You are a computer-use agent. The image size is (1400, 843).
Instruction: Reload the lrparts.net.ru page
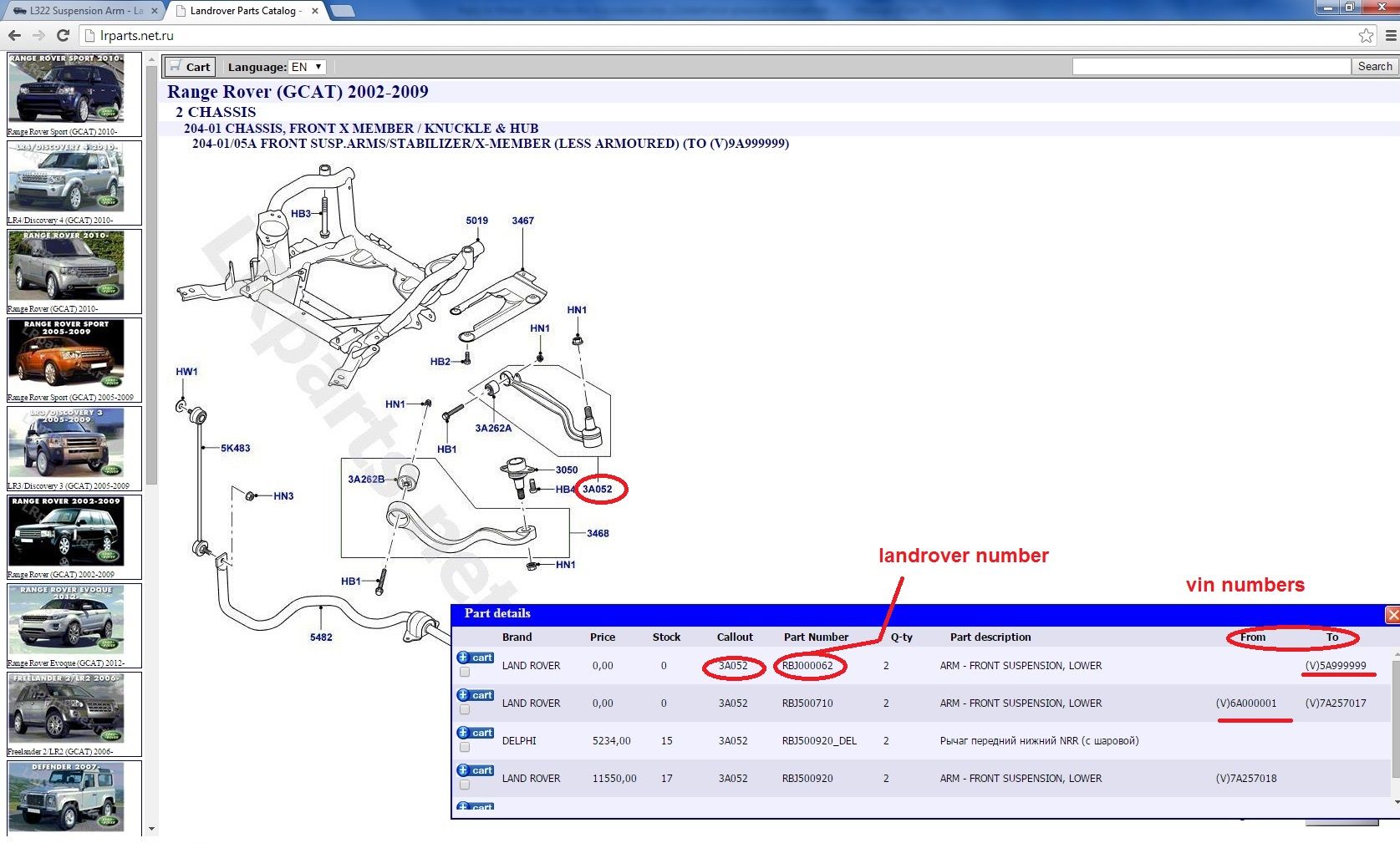pyautogui.click(x=63, y=35)
